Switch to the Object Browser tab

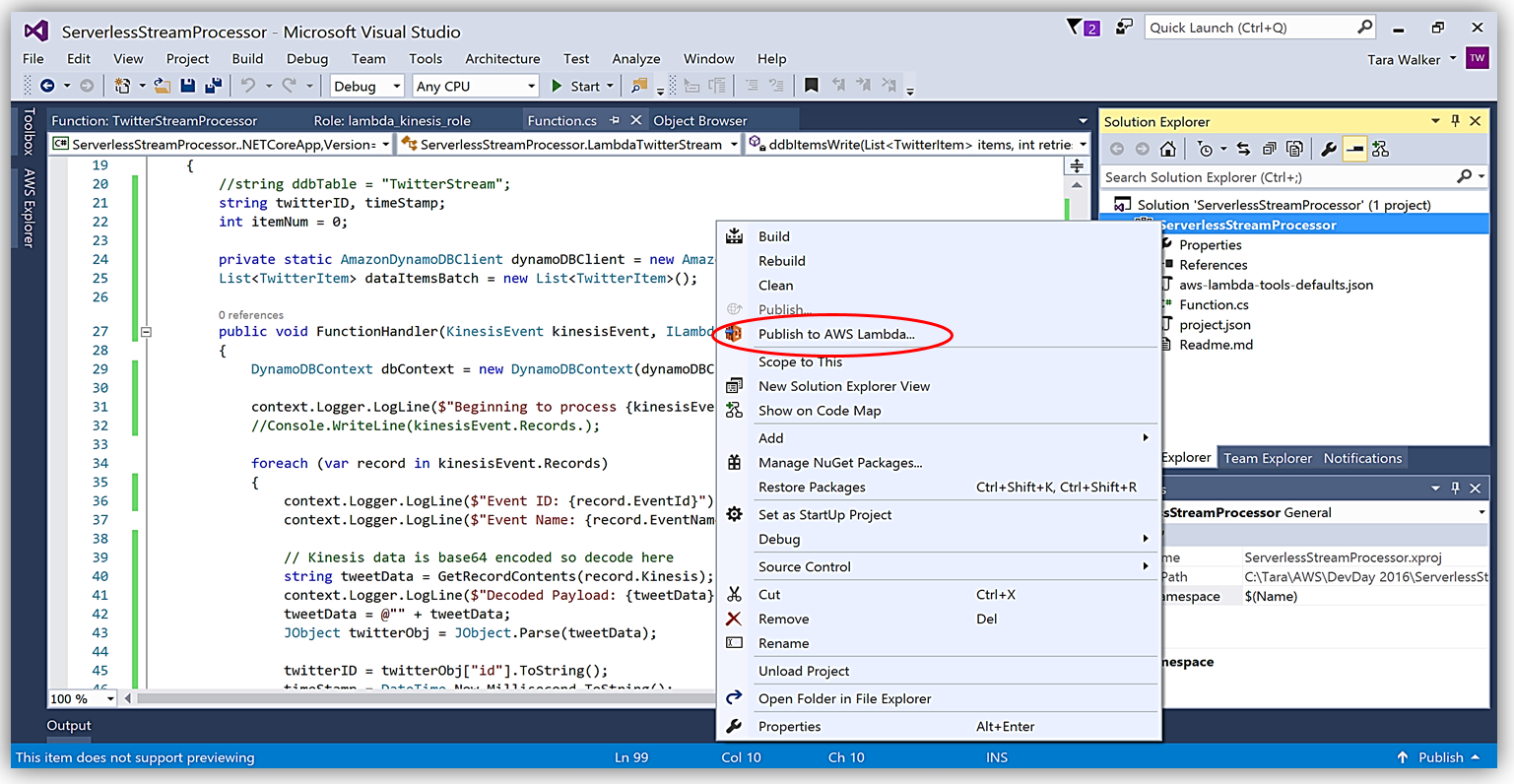point(699,120)
